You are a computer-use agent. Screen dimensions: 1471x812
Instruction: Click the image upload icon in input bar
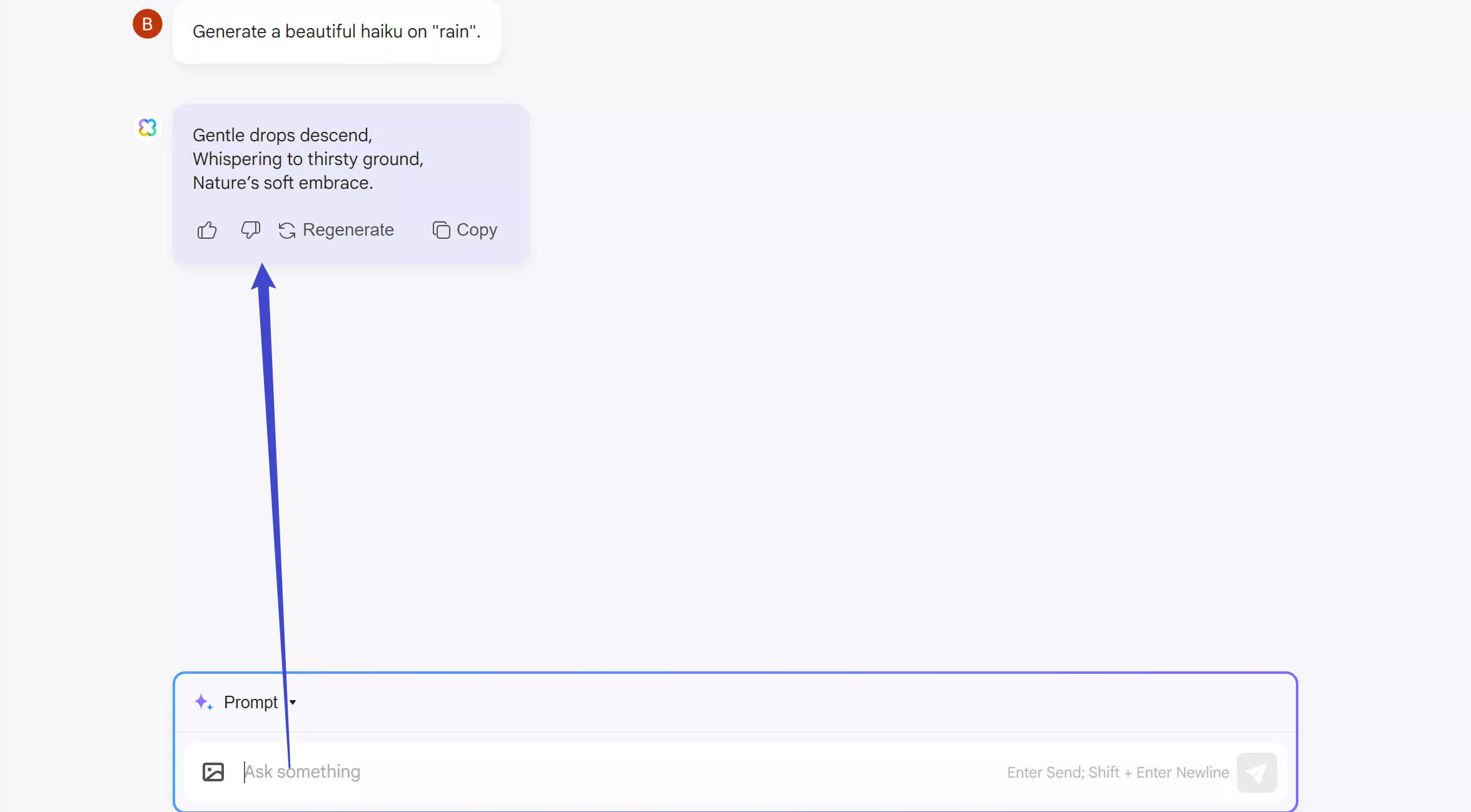(213, 771)
